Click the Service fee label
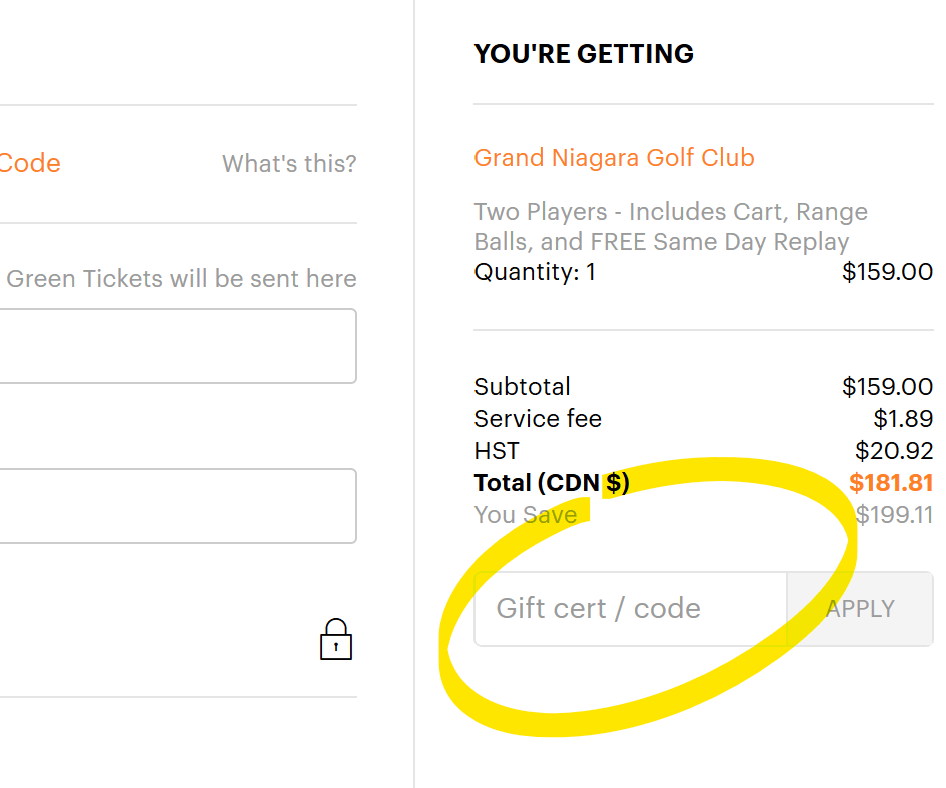 pos(538,419)
